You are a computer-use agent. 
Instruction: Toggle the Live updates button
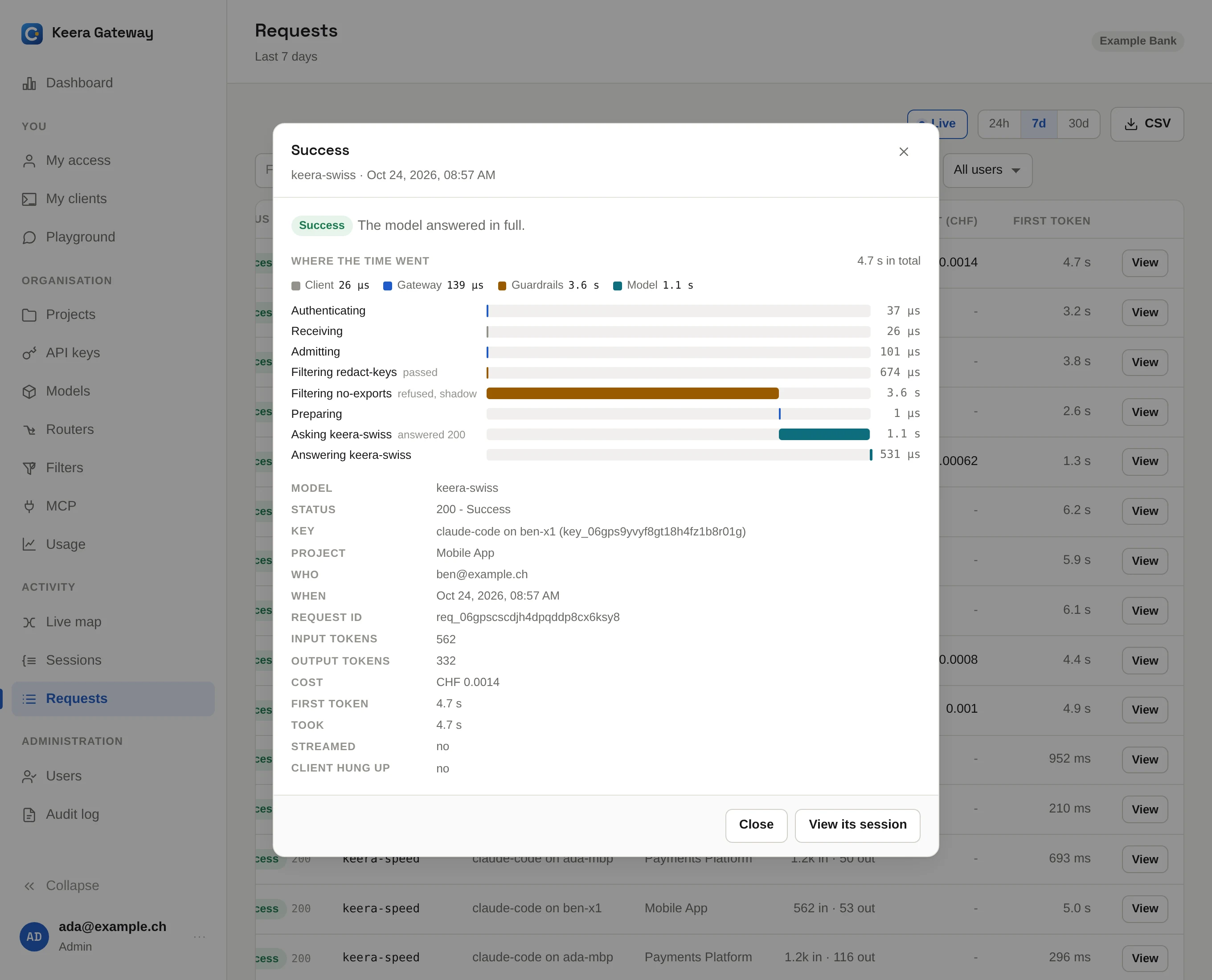pos(937,124)
